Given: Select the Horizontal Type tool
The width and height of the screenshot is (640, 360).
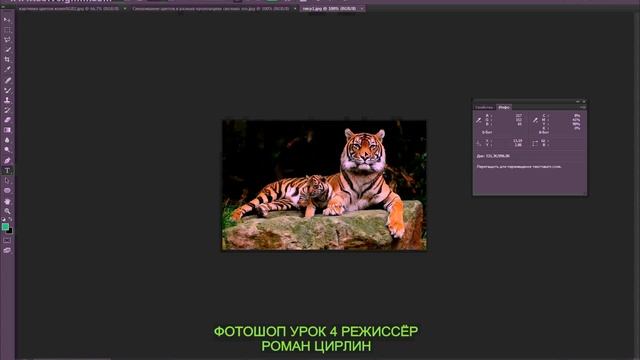Looking at the screenshot, I should (x=7, y=171).
